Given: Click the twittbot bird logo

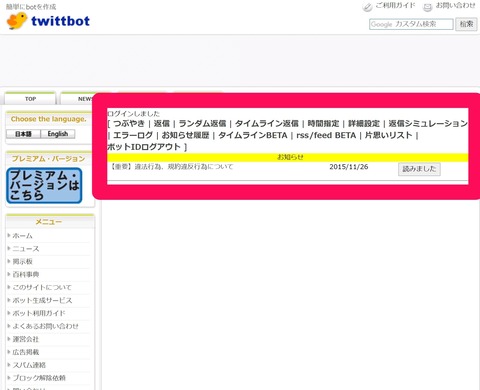Looking at the screenshot, I should pos(17,21).
